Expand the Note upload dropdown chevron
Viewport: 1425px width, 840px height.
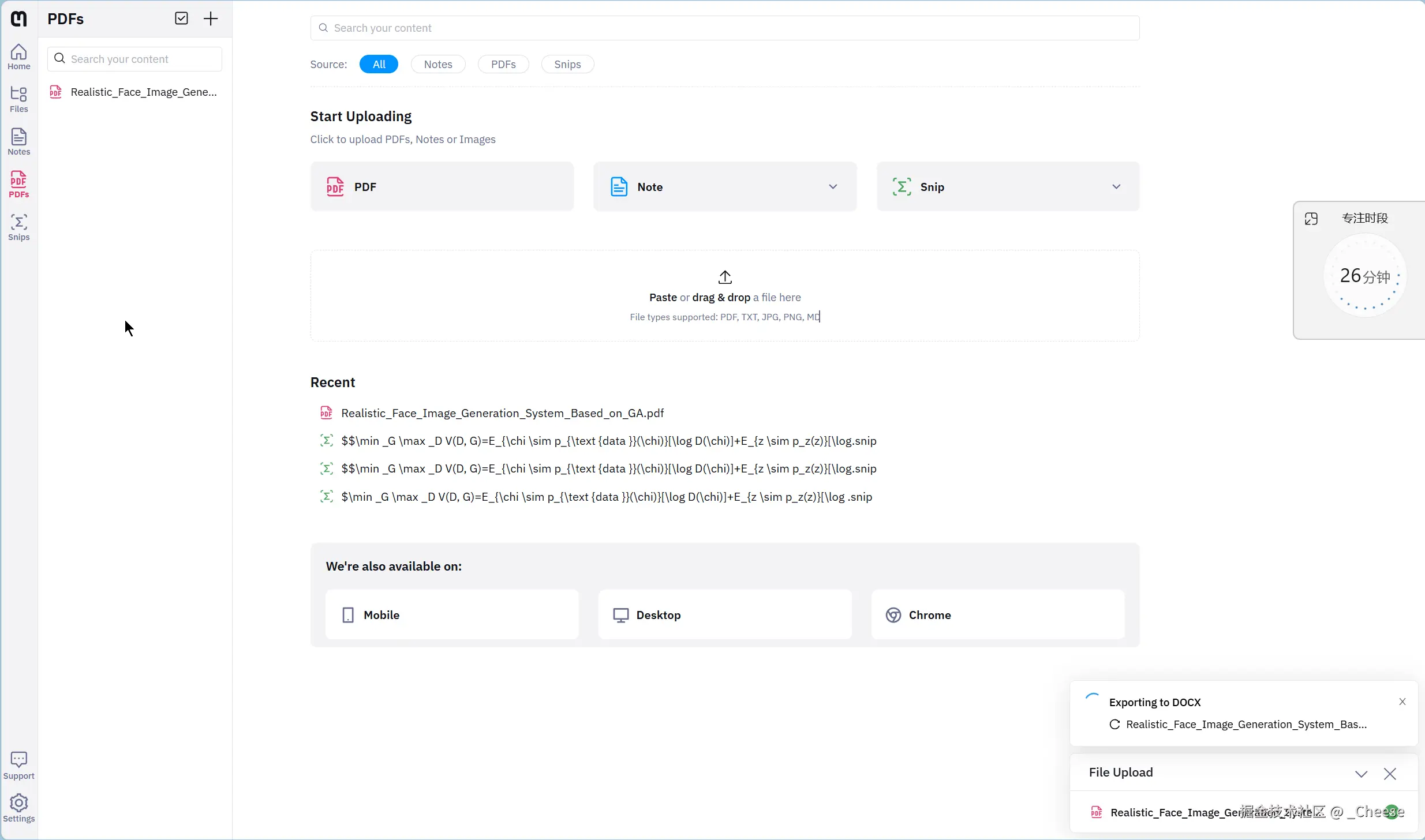tap(833, 186)
